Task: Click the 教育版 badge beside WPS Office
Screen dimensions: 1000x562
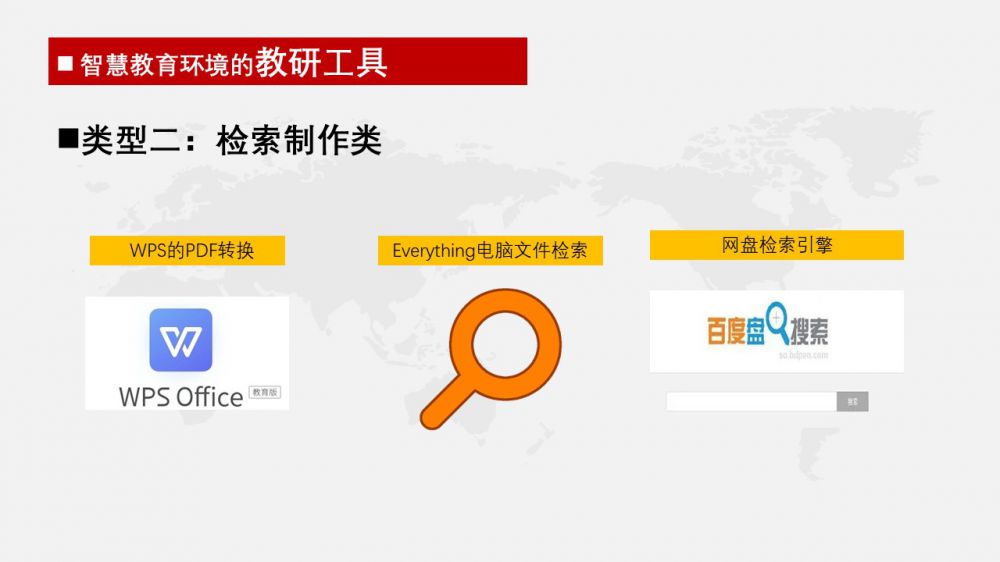Action: click(265, 393)
